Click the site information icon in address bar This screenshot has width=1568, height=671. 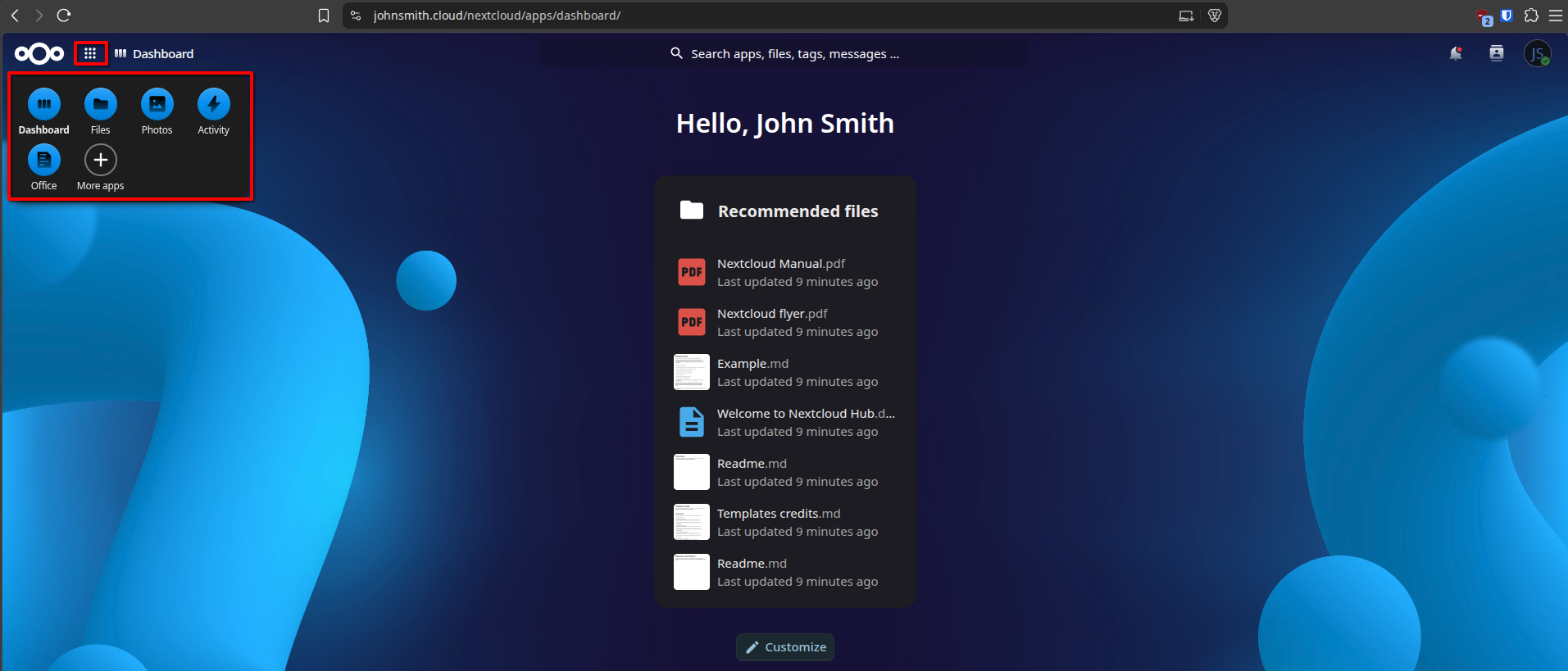click(x=356, y=16)
